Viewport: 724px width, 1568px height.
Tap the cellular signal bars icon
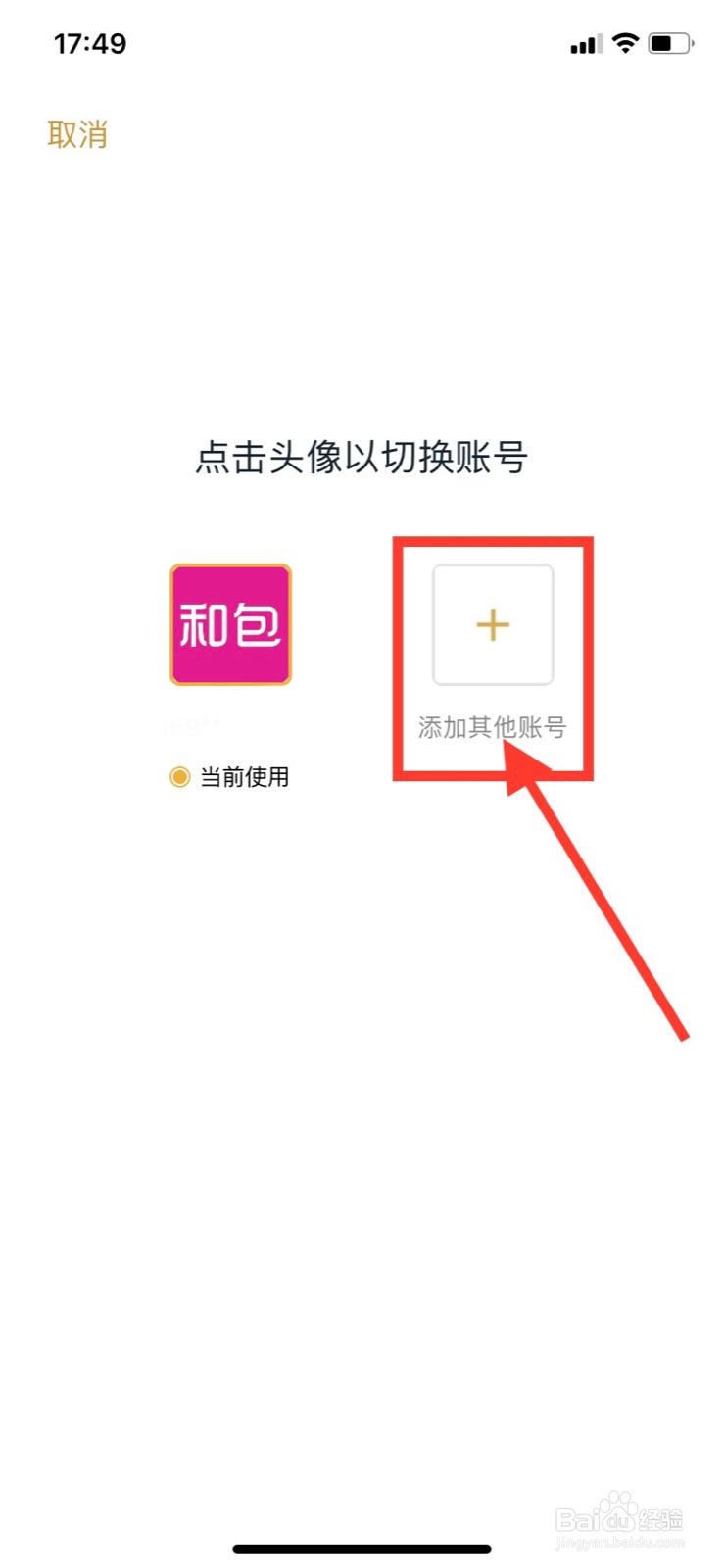click(587, 44)
